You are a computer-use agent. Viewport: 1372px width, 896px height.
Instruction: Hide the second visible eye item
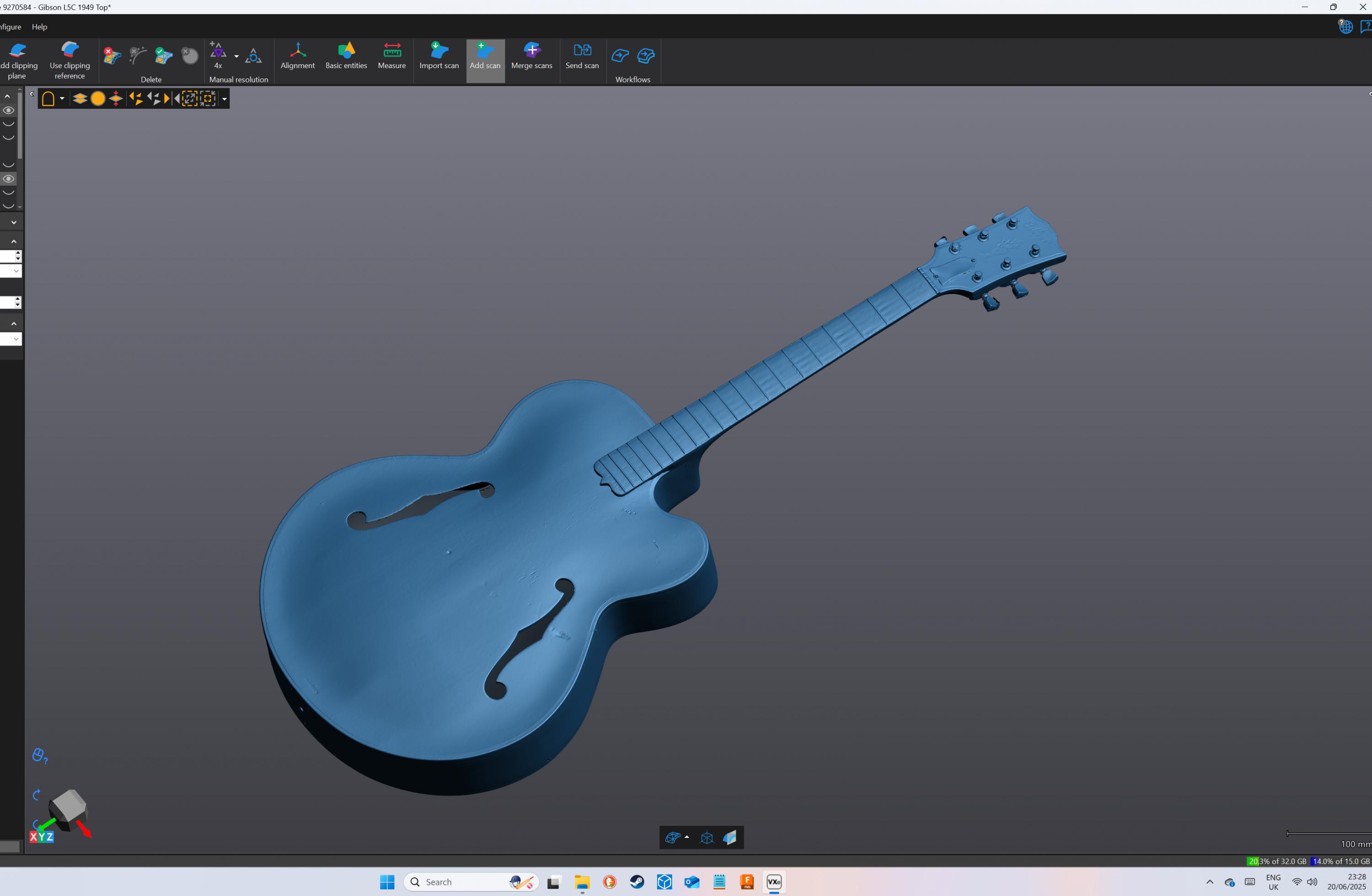point(8,179)
